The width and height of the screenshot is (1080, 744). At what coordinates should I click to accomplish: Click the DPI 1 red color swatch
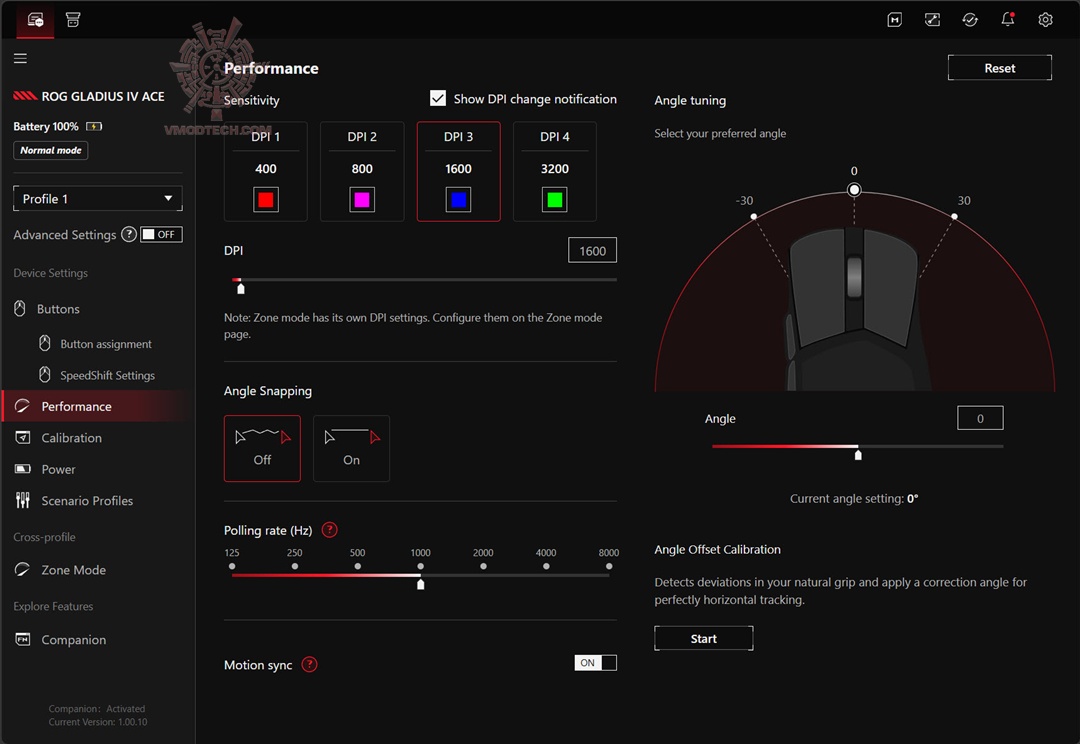tap(266, 200)
